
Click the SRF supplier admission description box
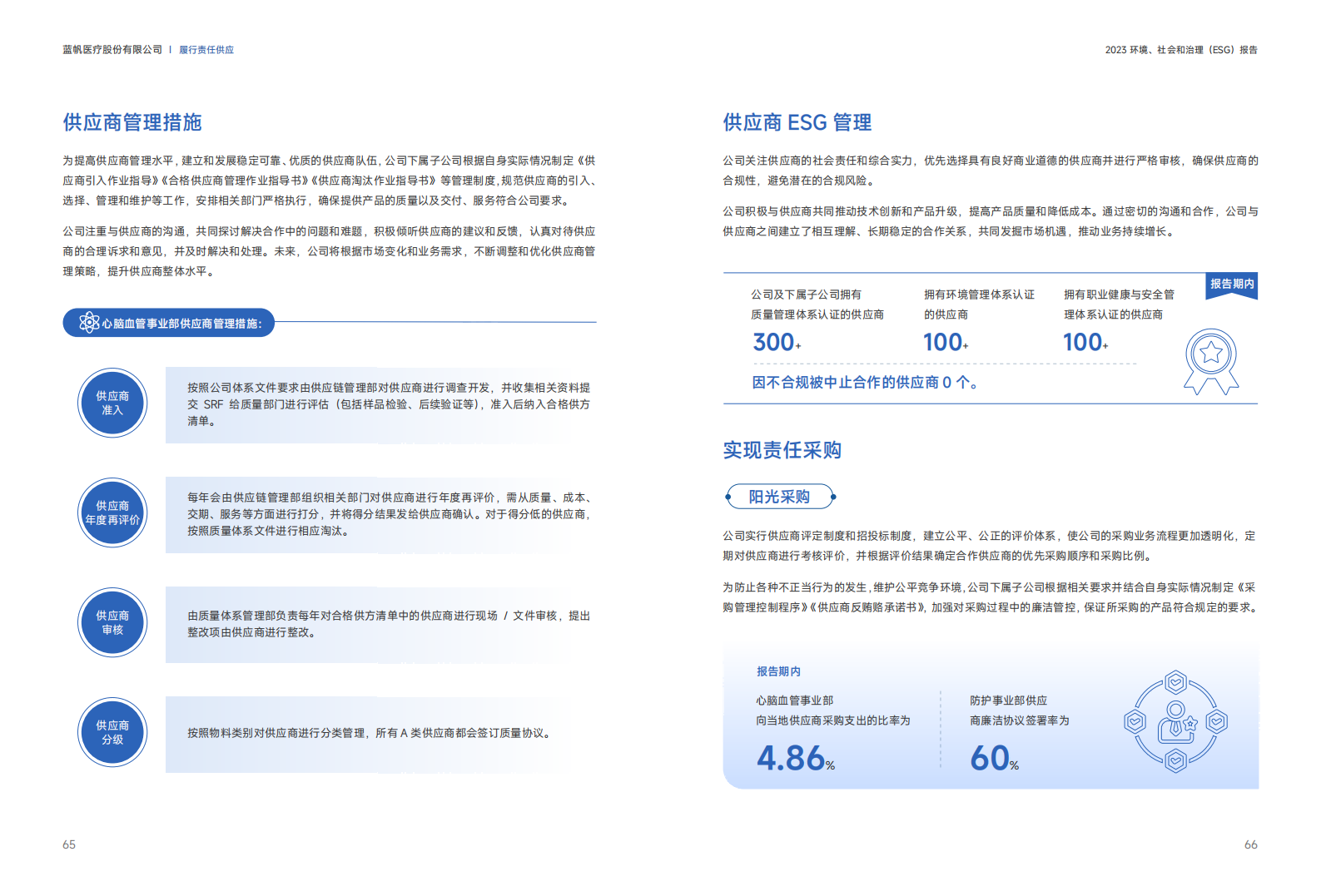click(381, 404)
